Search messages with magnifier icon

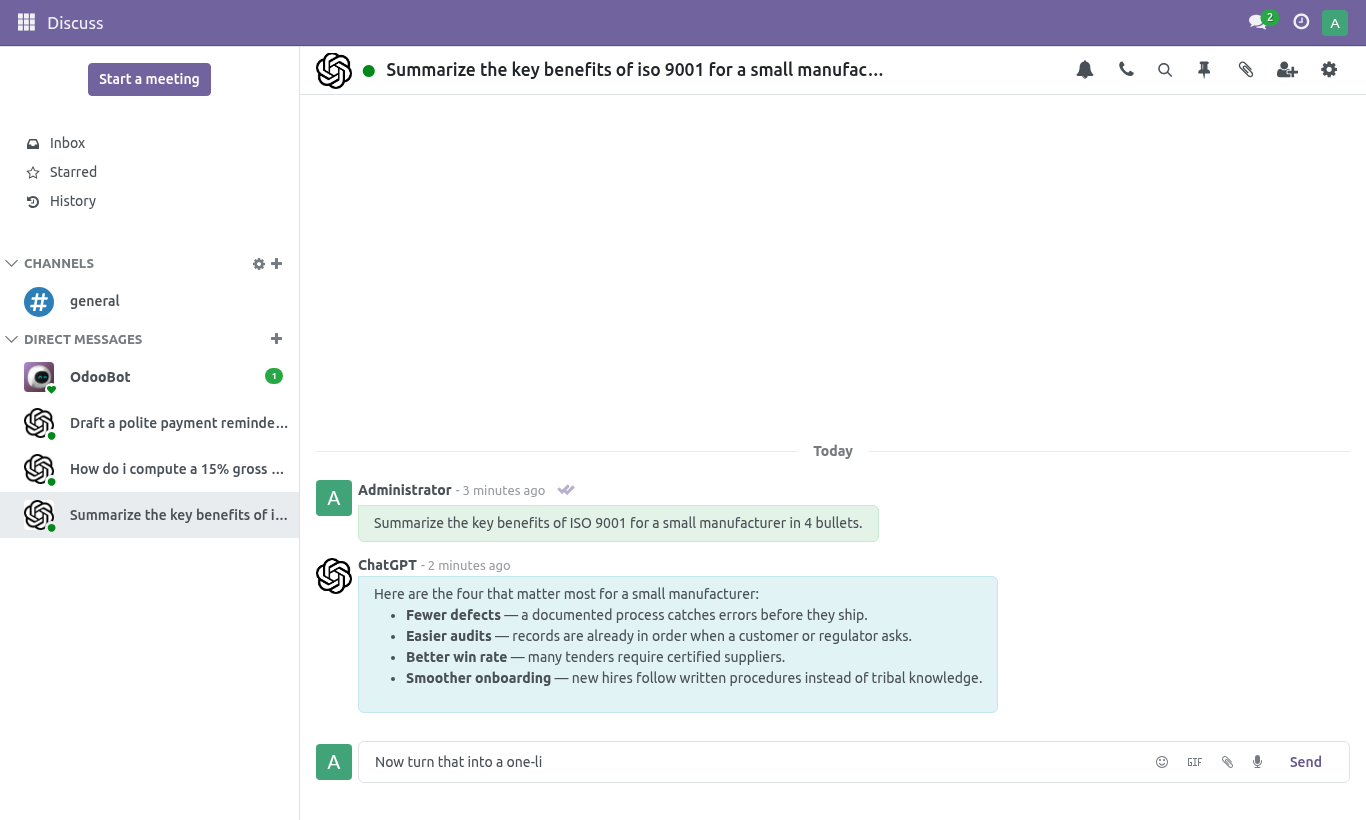point(1165,70)
